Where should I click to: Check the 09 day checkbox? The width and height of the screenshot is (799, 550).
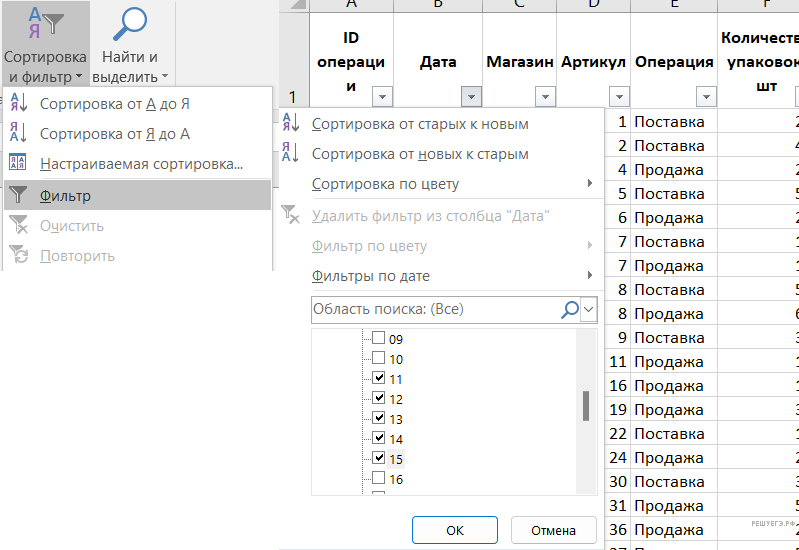pyautogui.click(x=378, y=339)
